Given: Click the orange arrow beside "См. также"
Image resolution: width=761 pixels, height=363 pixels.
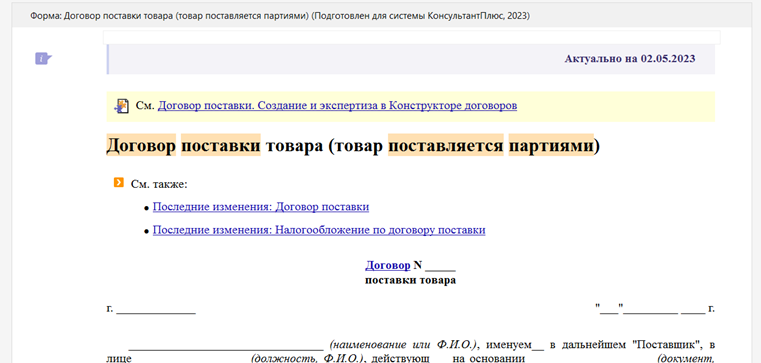Looking at the screenshot, I should [x=118, y=182].
